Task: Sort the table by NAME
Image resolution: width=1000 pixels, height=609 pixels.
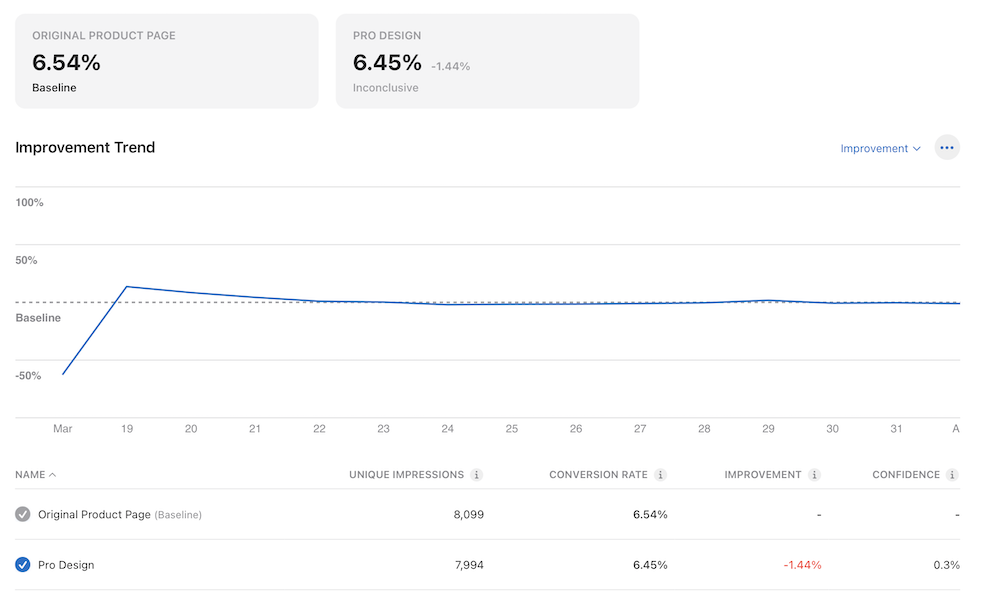Action: (36, 474)
